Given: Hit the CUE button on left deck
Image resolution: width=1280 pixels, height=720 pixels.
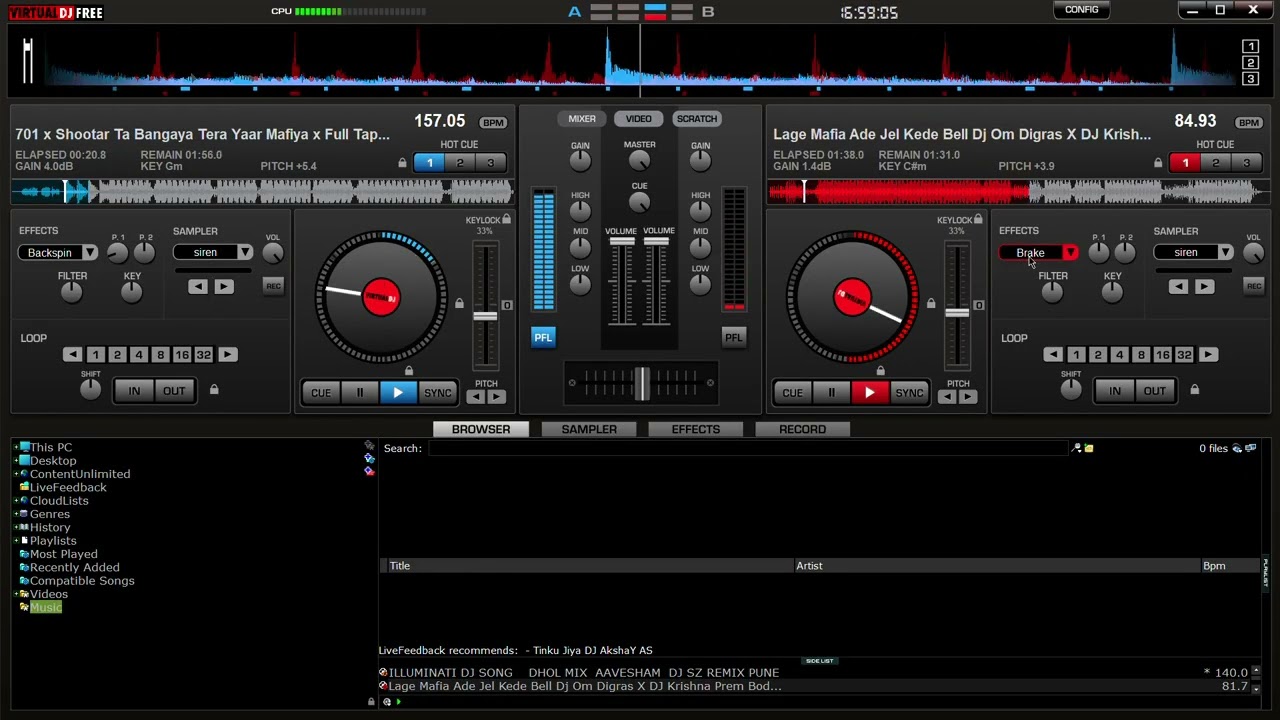Looking at the screenshot, I should tap(320, 393).
